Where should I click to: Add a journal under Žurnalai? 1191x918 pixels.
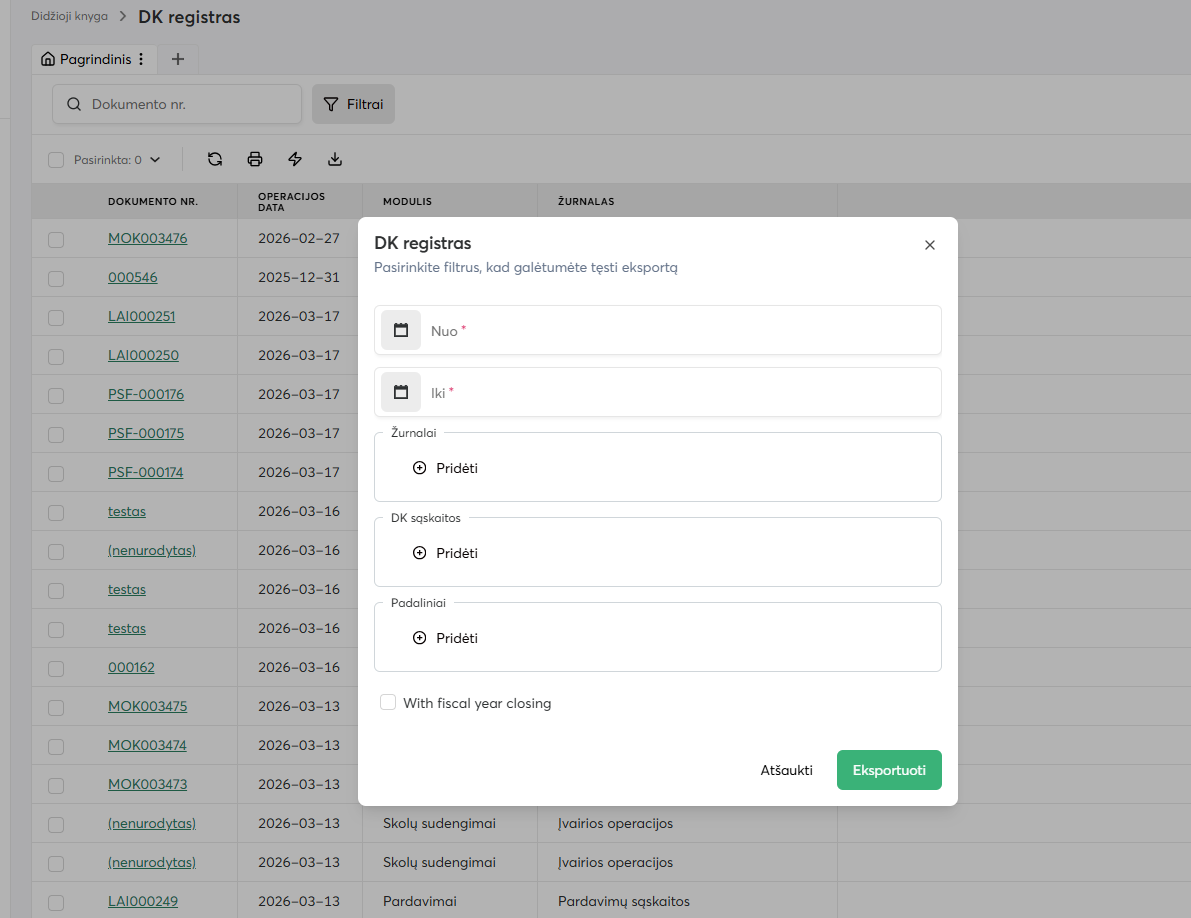(x=446, y=468)
